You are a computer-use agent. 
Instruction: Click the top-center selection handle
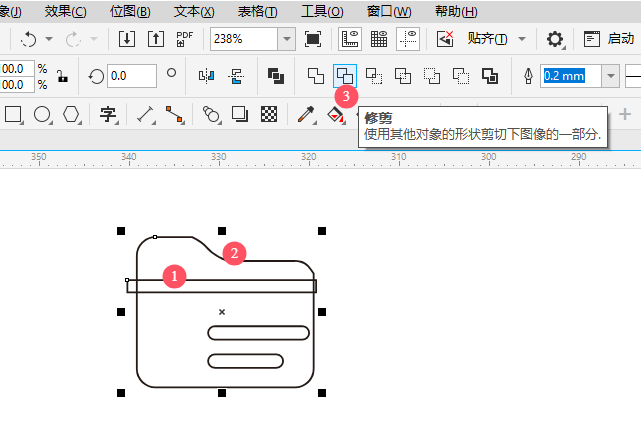(222, 231)
